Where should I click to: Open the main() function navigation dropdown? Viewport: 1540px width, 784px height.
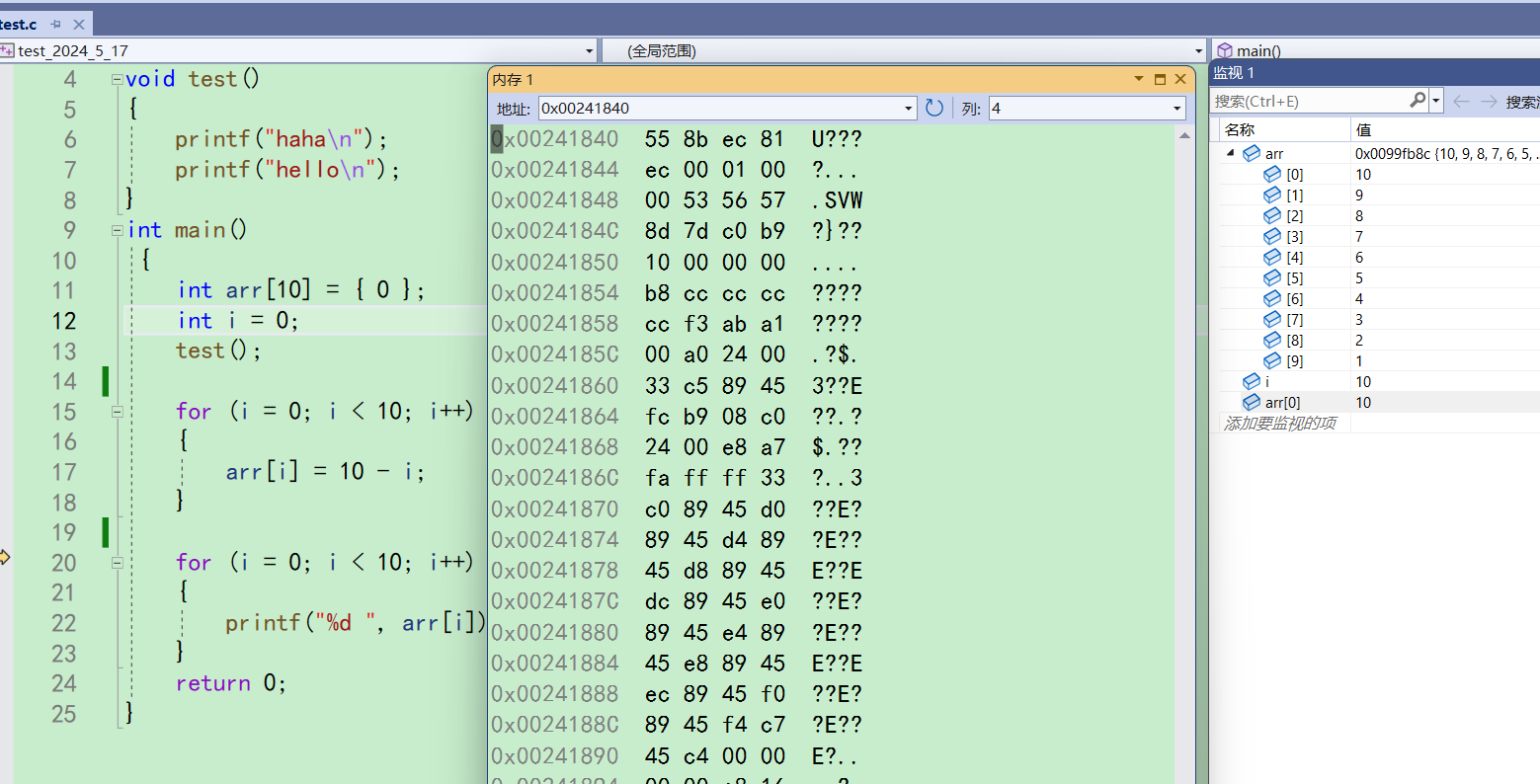[x=1373, y=50]
